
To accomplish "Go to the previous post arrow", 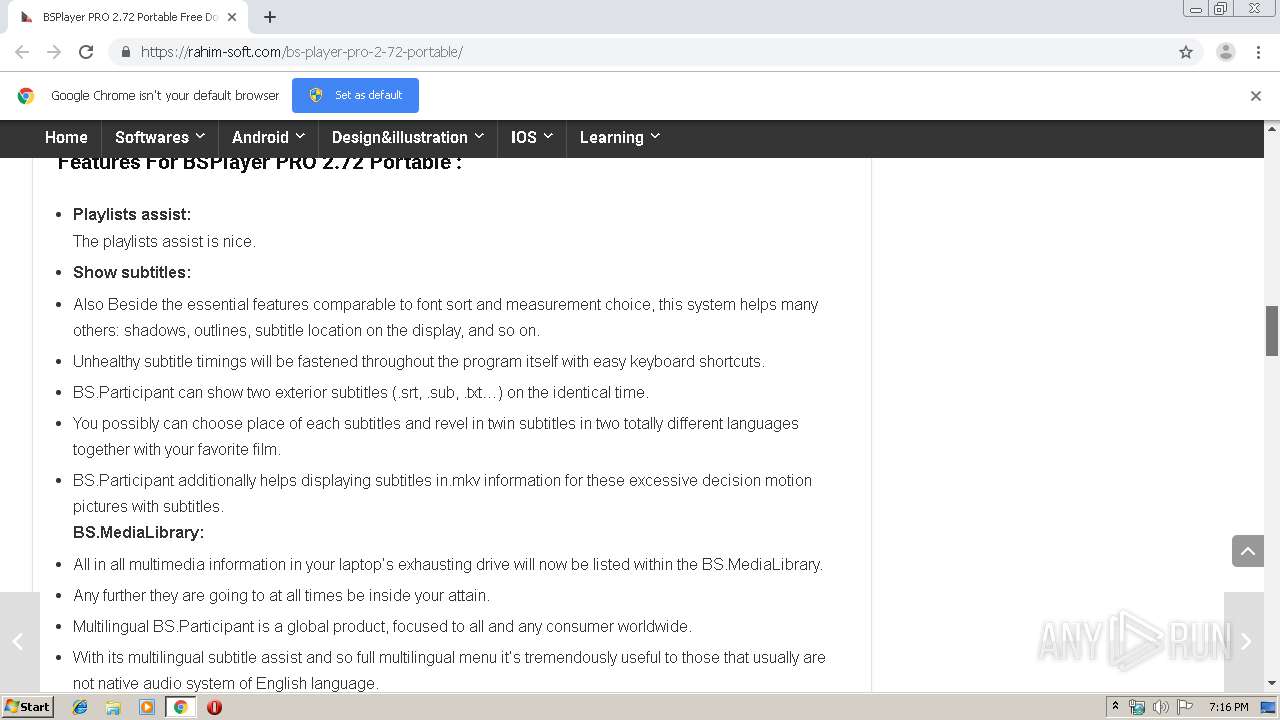I will pyautogui.click(x=19, y=641).
